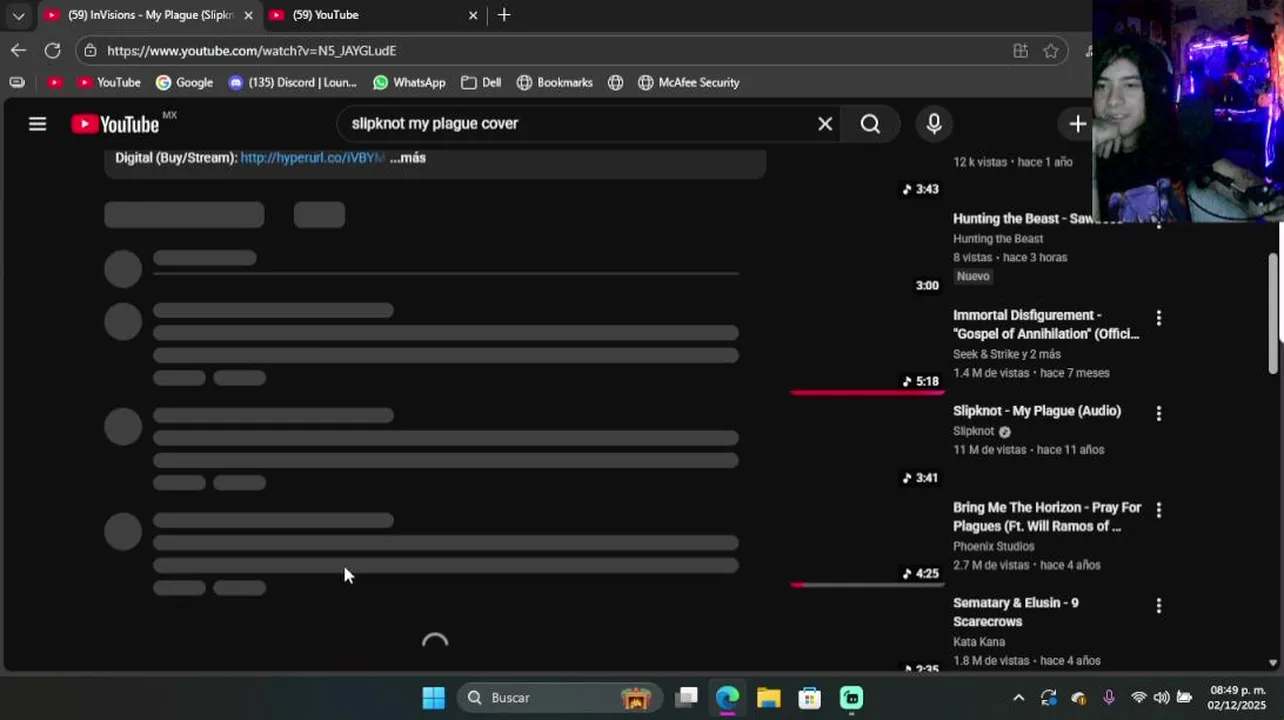The width and height of the screenshot is (1284, 720).
Task: Open the Windows Start menu
Action: (433, 698)
